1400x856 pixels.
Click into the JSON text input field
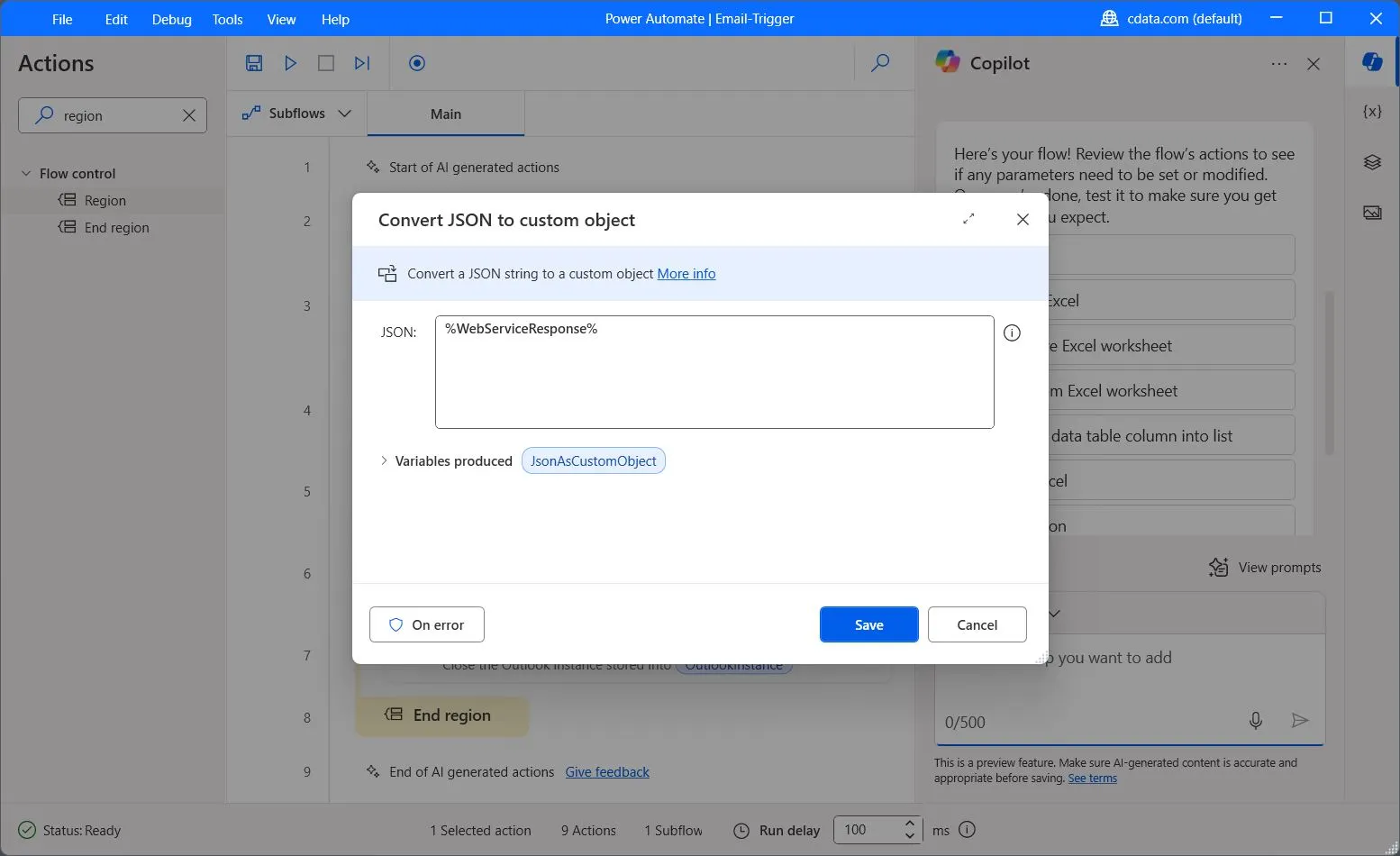pyautogui.click(x=714, y=372)
